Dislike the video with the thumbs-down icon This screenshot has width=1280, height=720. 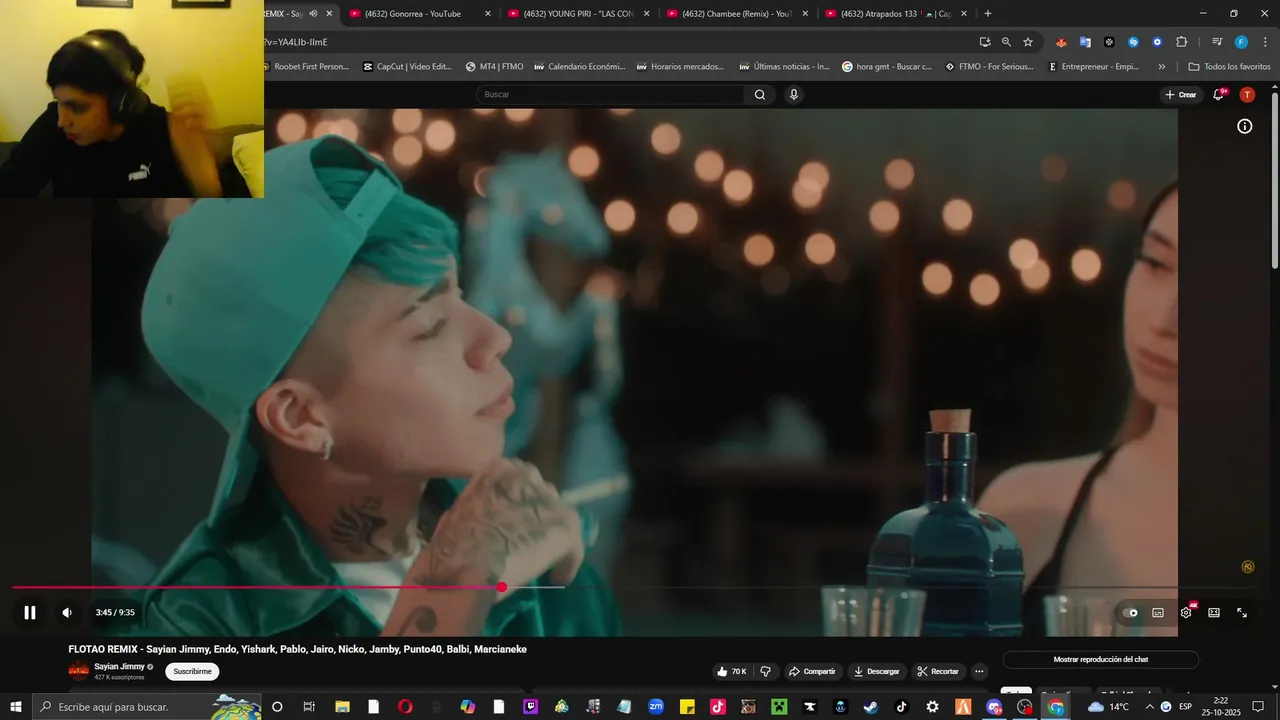[x=766, y=671]
